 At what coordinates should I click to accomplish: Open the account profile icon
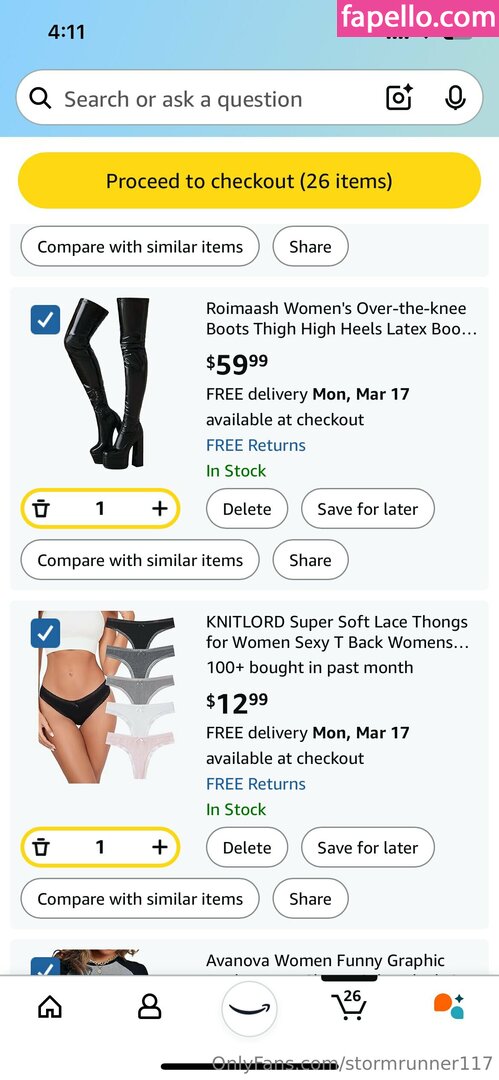click(150, 1007)
